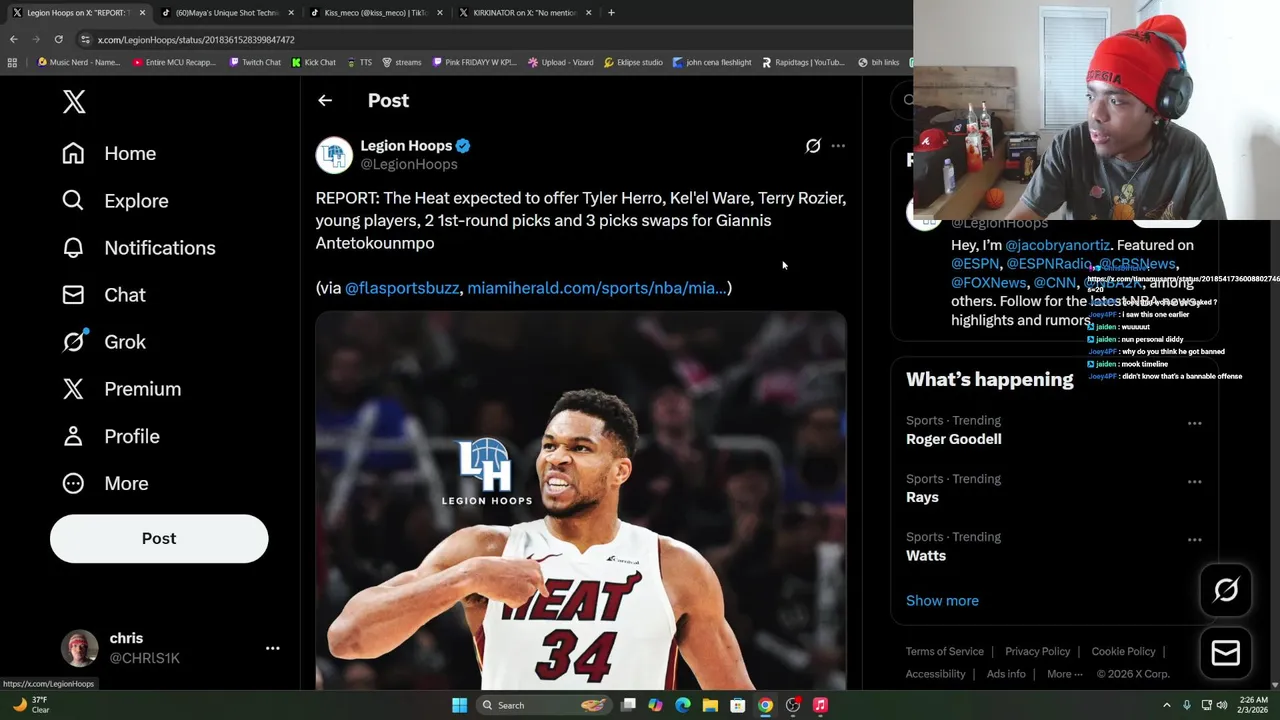Open Microsoft Edge from the taskbar
The width and height of the screenshot is (1280, 720).
683,705
